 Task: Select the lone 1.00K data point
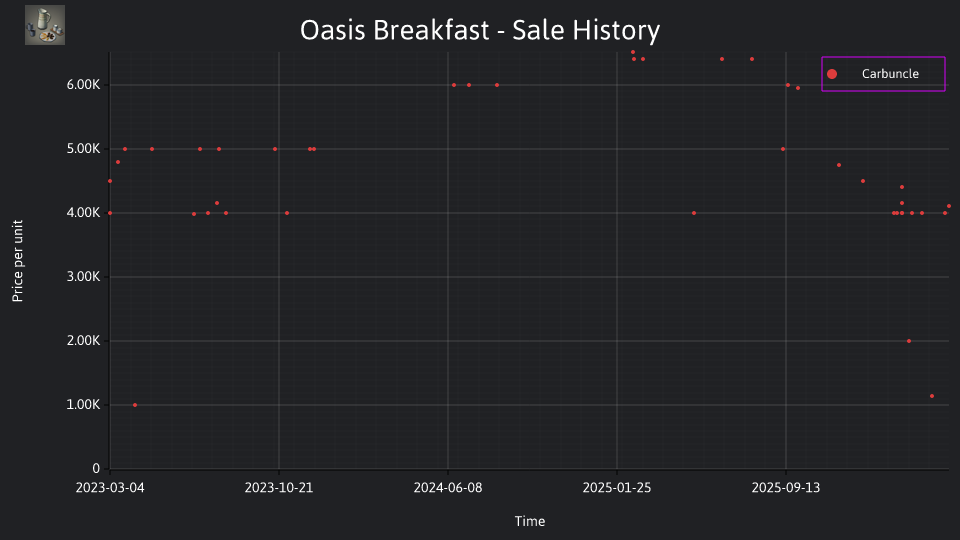135,405
